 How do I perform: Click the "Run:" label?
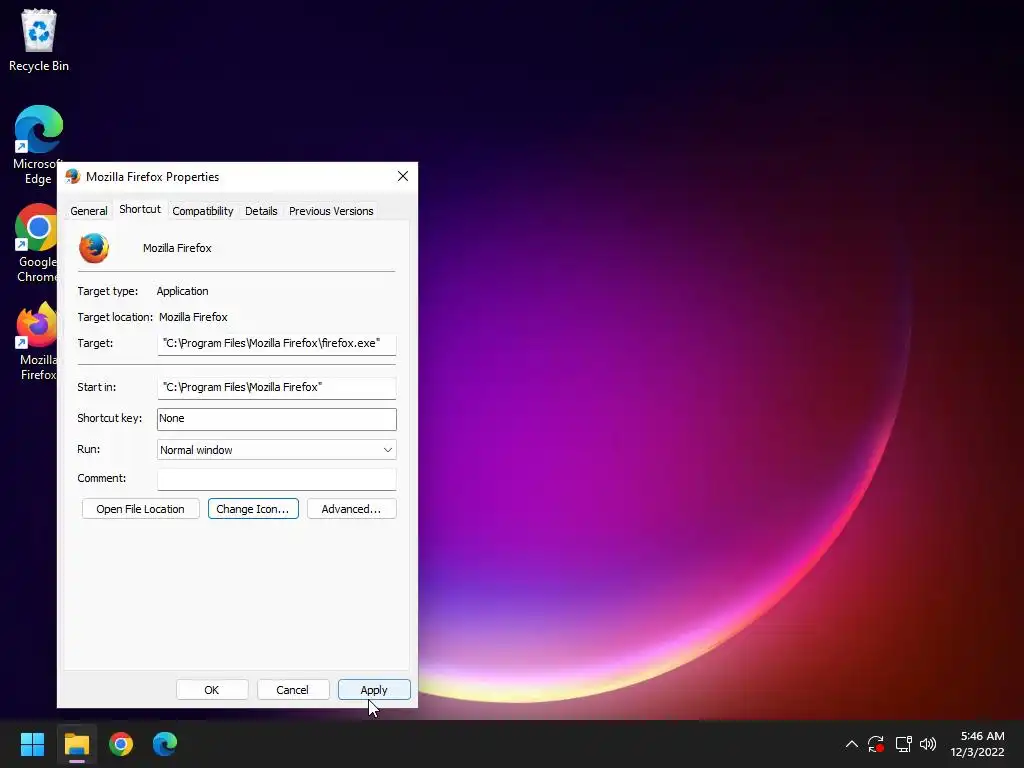tap(89, 449)
